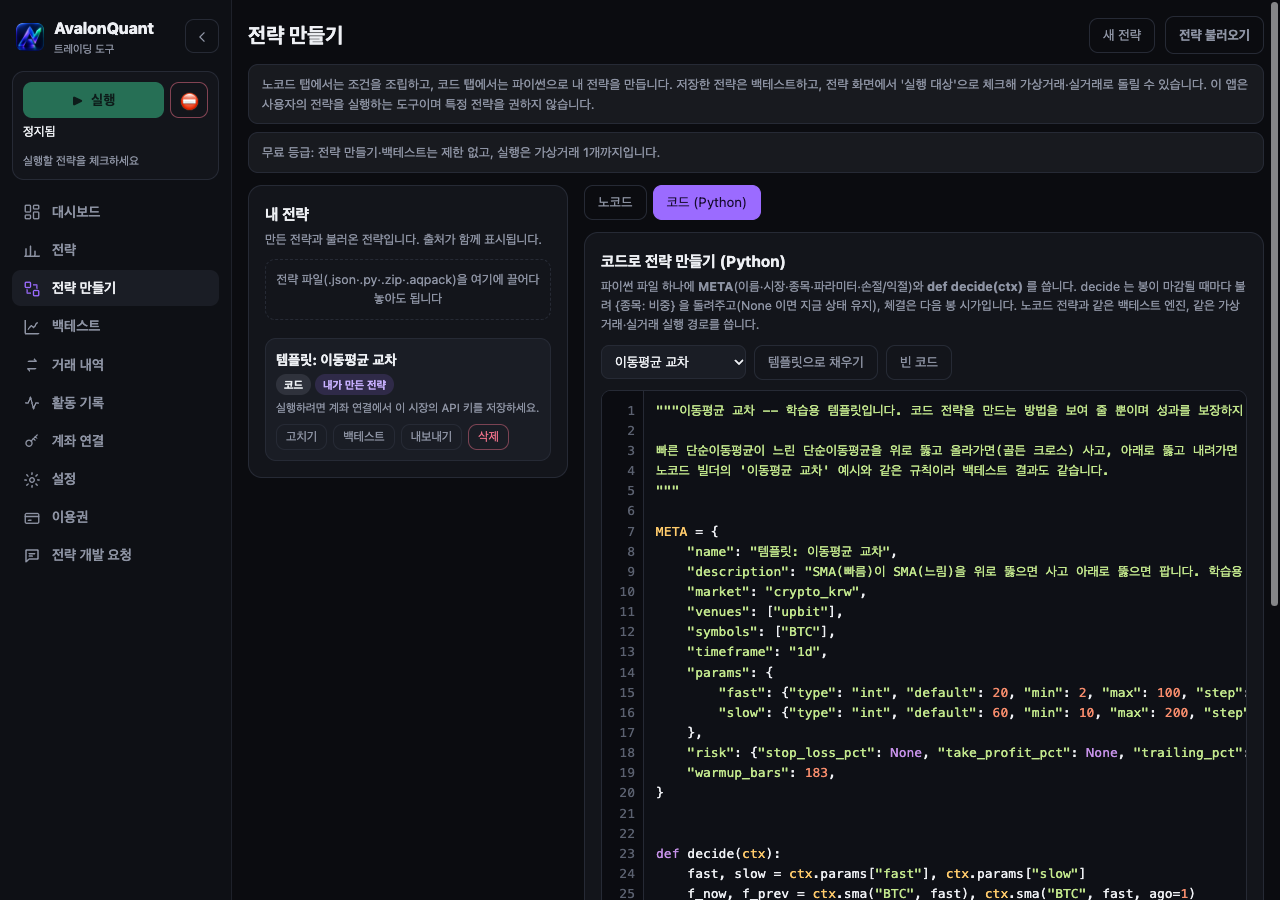Click the AvalonQuant logo icon
This screenshot has width=1280, height=900.
(30, 36)
